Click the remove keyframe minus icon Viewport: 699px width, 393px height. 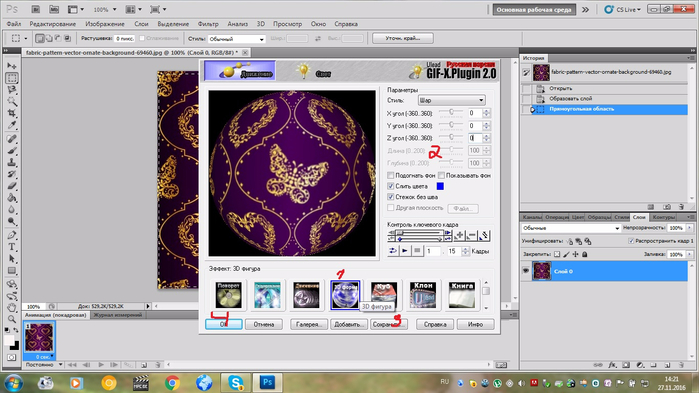(472, 236)
